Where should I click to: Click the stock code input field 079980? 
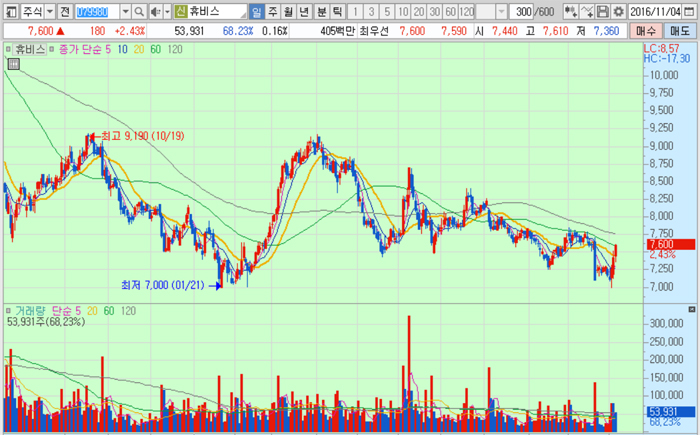coord(96,11)
